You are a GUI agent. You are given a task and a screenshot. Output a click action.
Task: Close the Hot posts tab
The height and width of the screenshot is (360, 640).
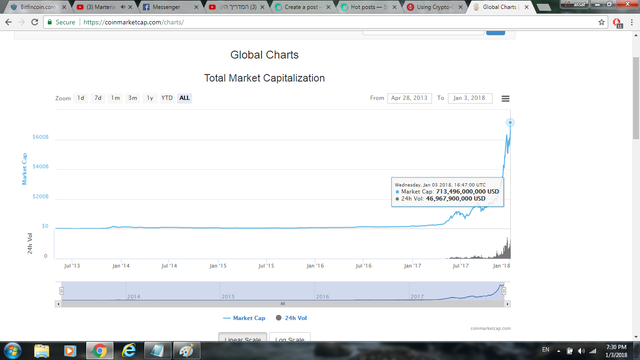pos(394,7)
